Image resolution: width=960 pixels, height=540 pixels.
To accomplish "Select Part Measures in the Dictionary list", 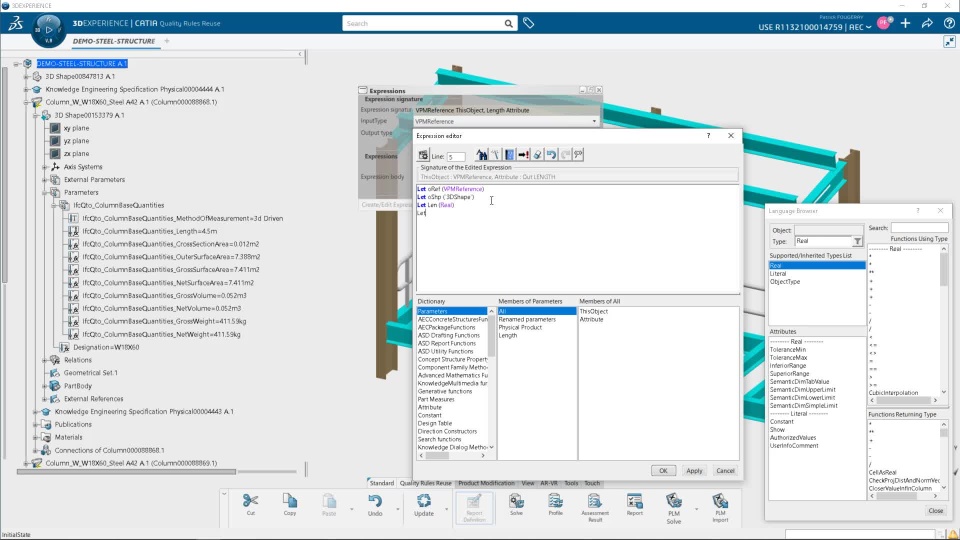I will click(x=436, y=399).
